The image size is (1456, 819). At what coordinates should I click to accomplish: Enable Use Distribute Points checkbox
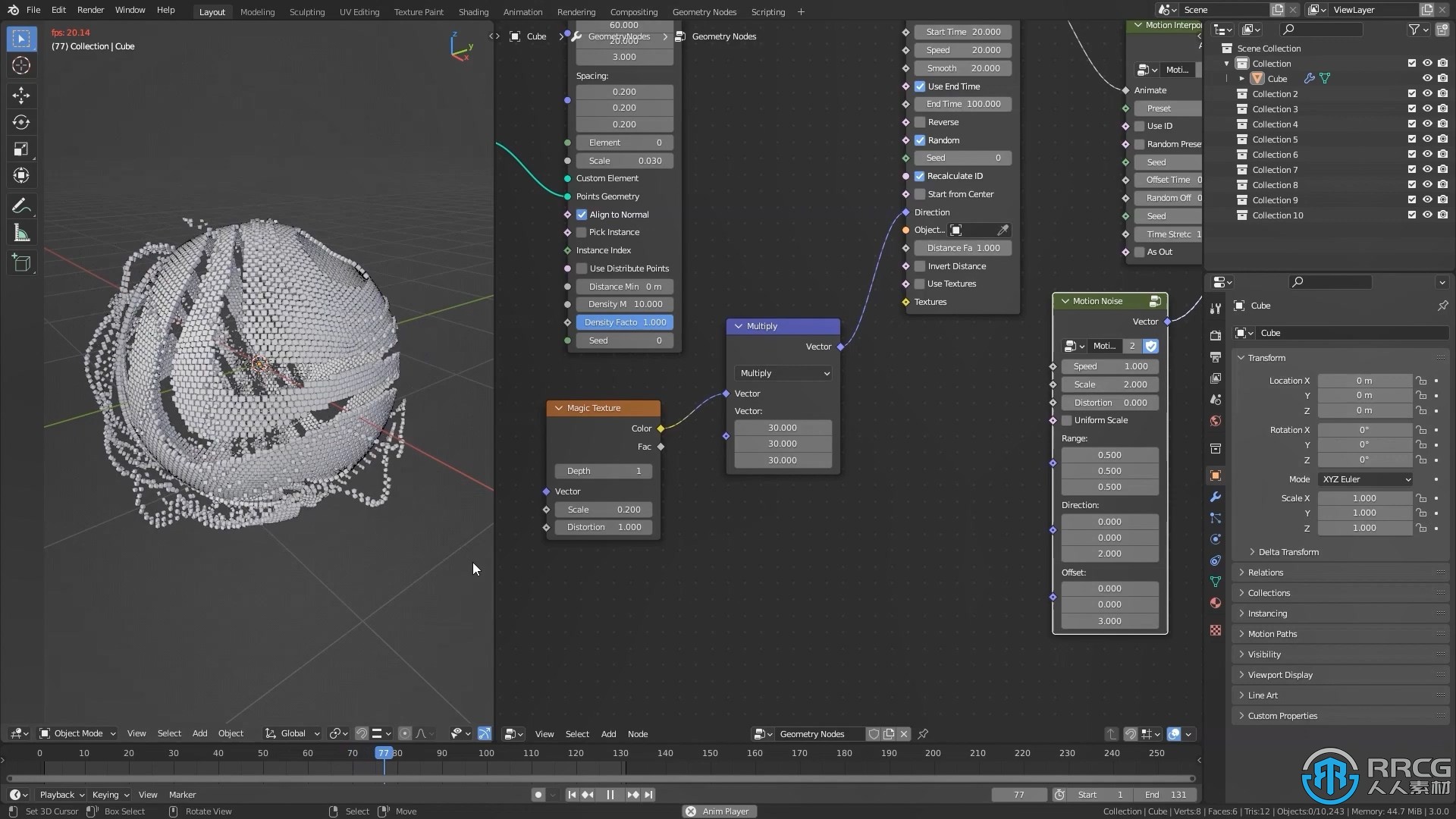582,268
